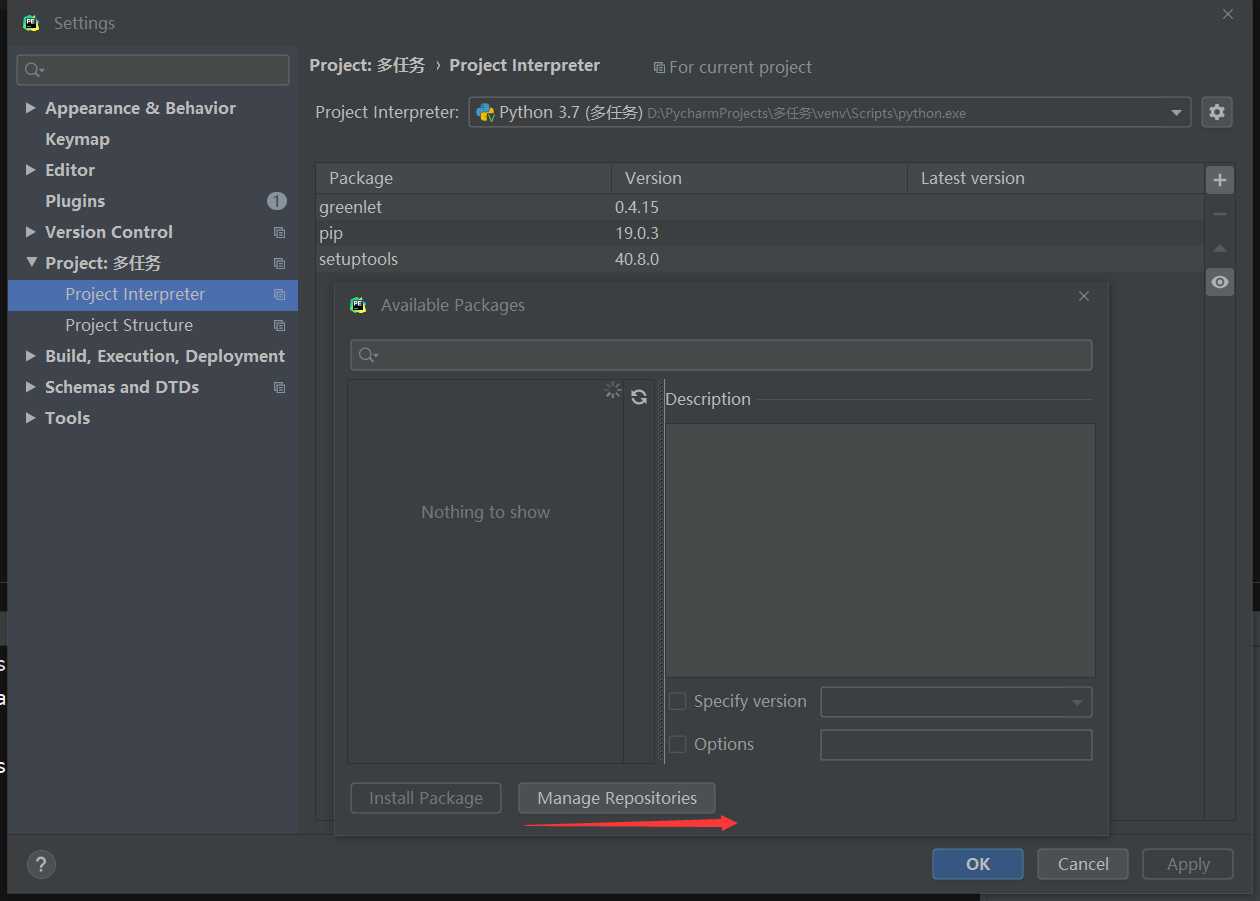1260x901 pixels.
Task: Expand the Version Control section
Action: [x=31, y=232]
